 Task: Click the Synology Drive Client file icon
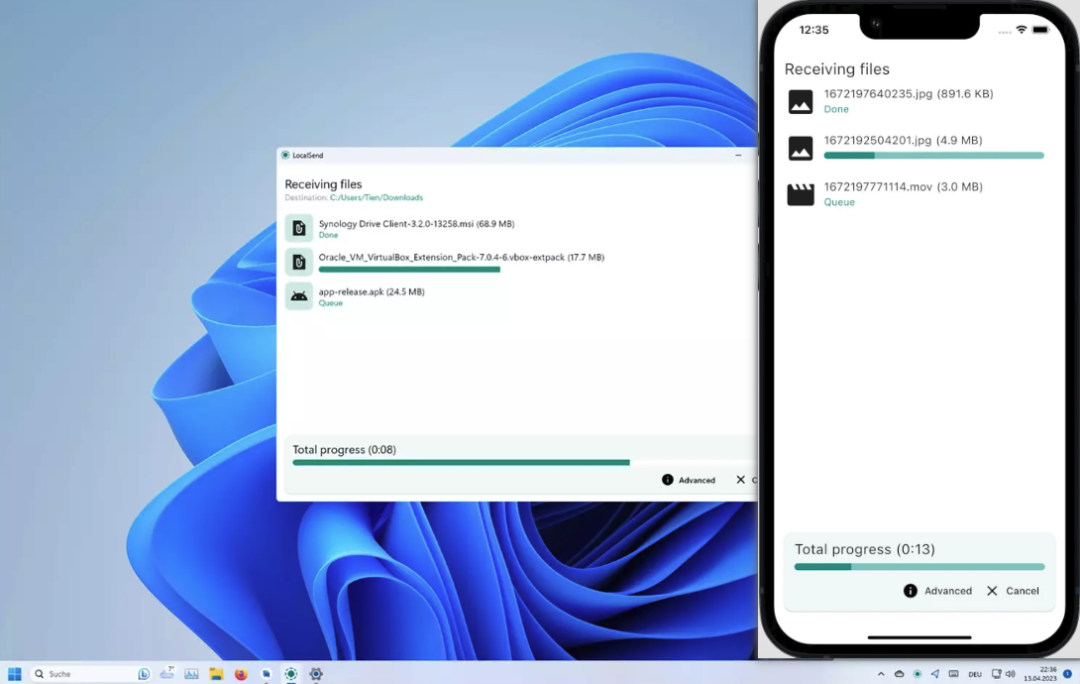click(299, 228)
